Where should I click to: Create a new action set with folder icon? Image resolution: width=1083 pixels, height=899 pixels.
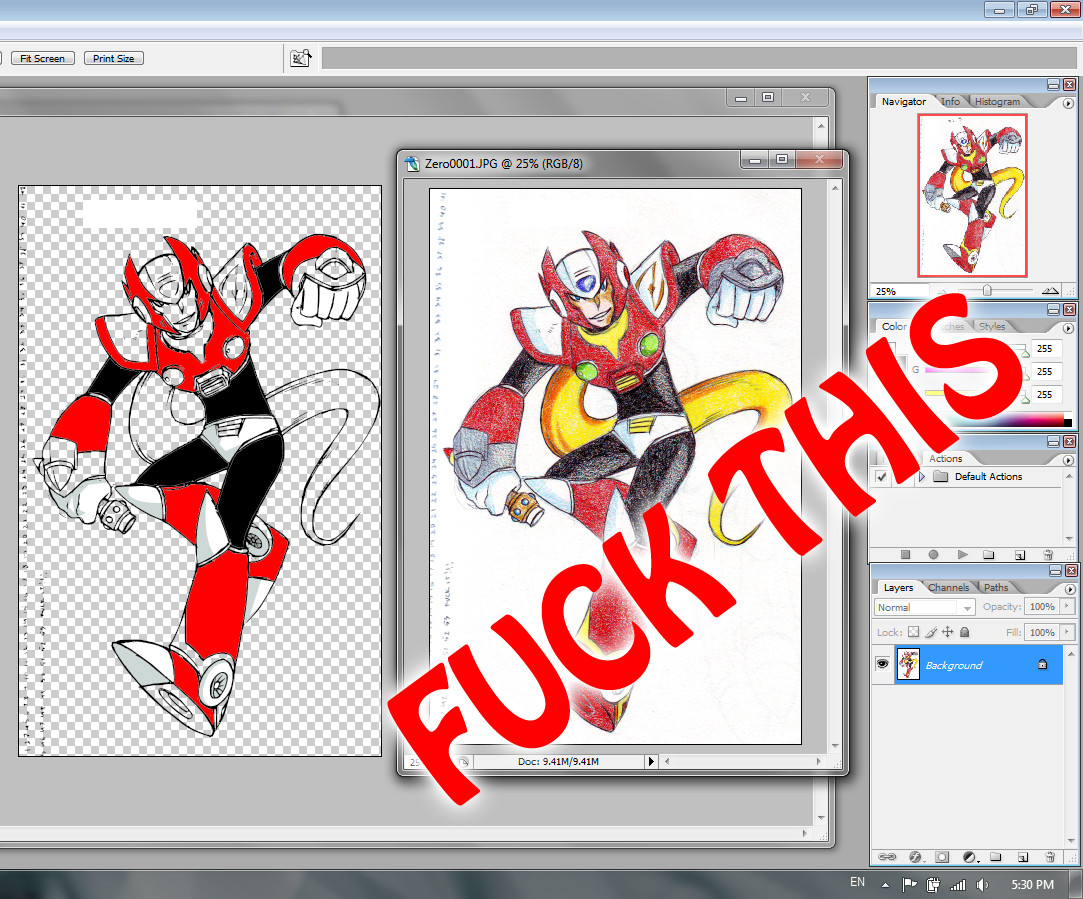coord(988,554)
